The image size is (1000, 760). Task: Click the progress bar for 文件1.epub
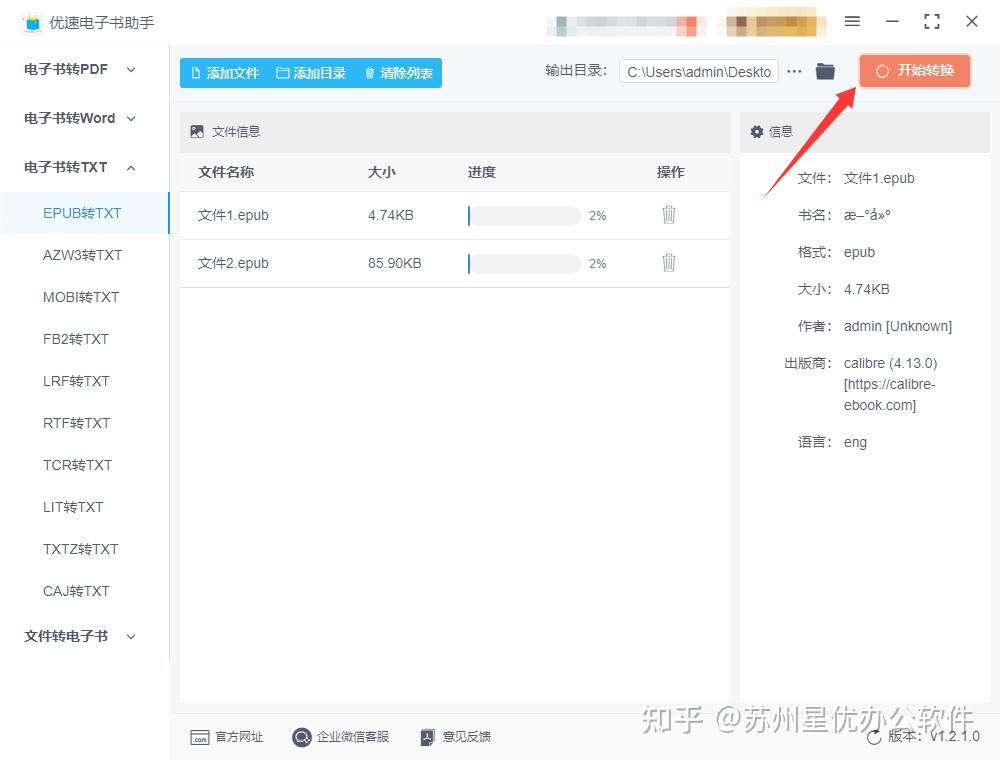point(524,216)
